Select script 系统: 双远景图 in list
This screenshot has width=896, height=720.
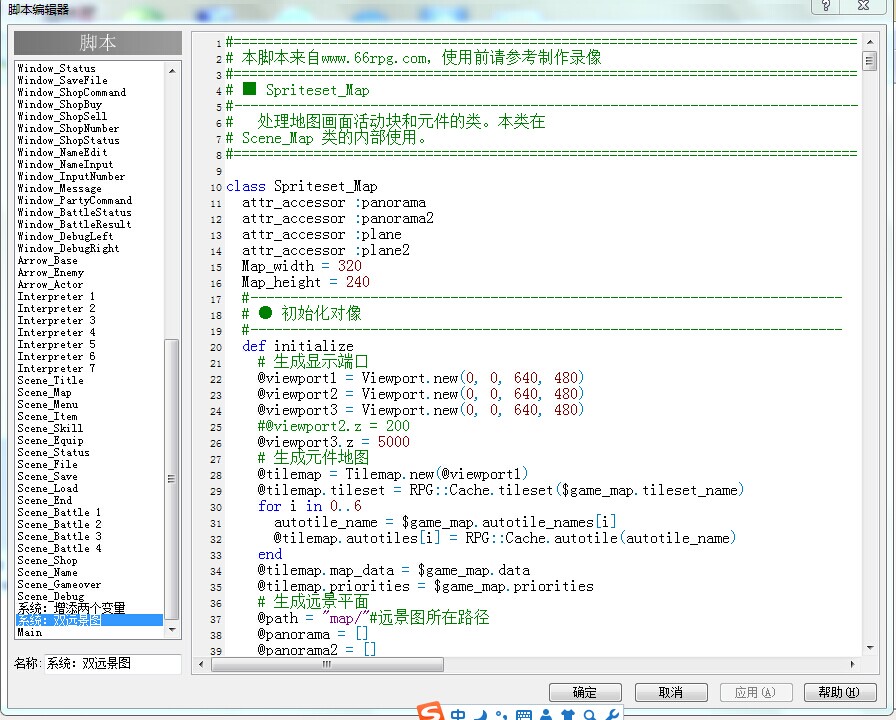click(89, 620)
